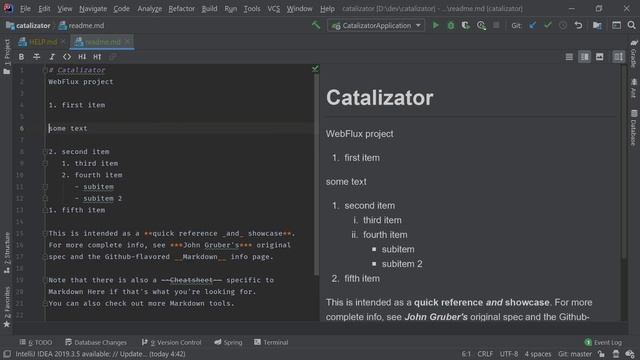
Task: Commit changes with green Git checkmark
Action: pyautogui.click(x=548, y=25)
